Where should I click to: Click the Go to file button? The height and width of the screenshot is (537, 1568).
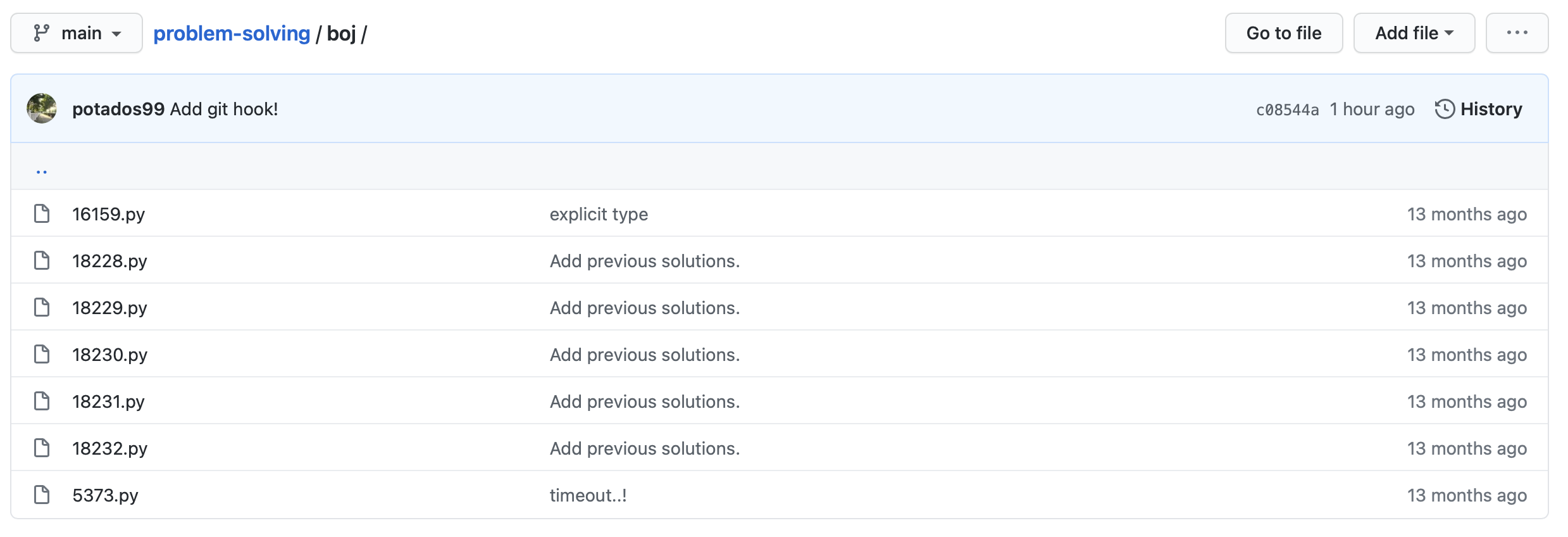1283,33
